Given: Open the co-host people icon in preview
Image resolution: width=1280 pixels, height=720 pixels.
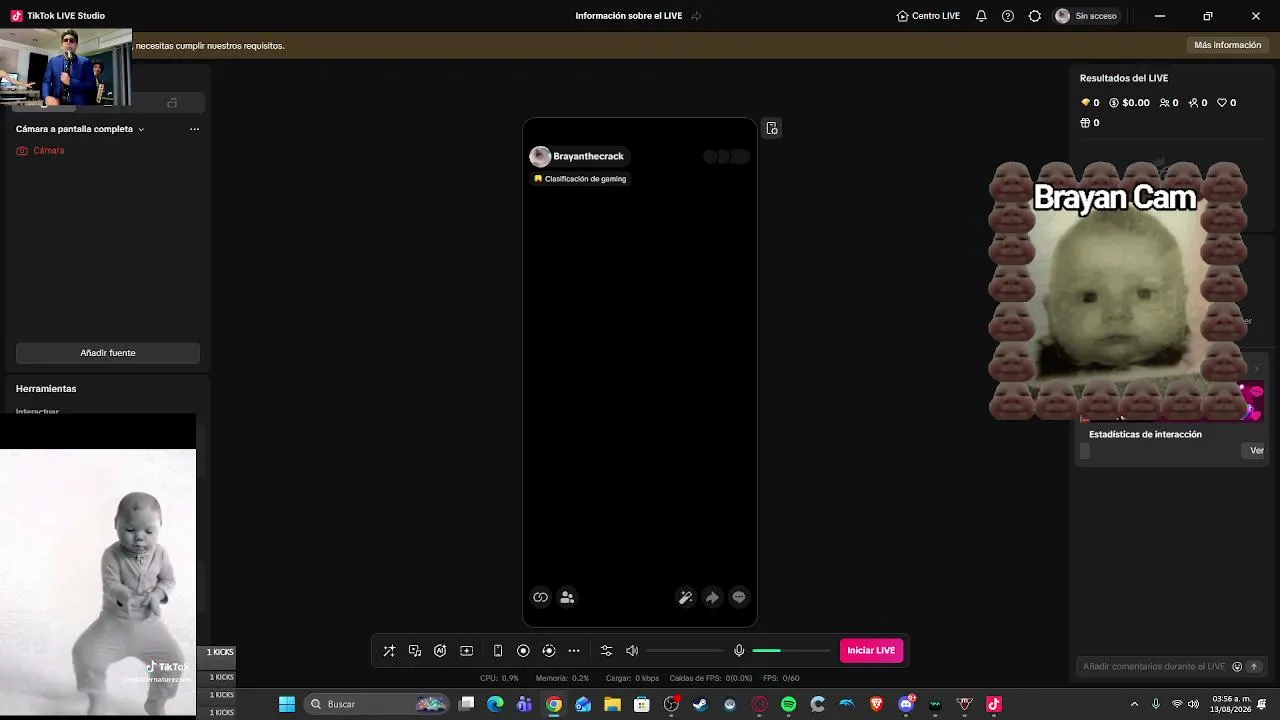Looking at the screenshot, I should coord(567,597).
